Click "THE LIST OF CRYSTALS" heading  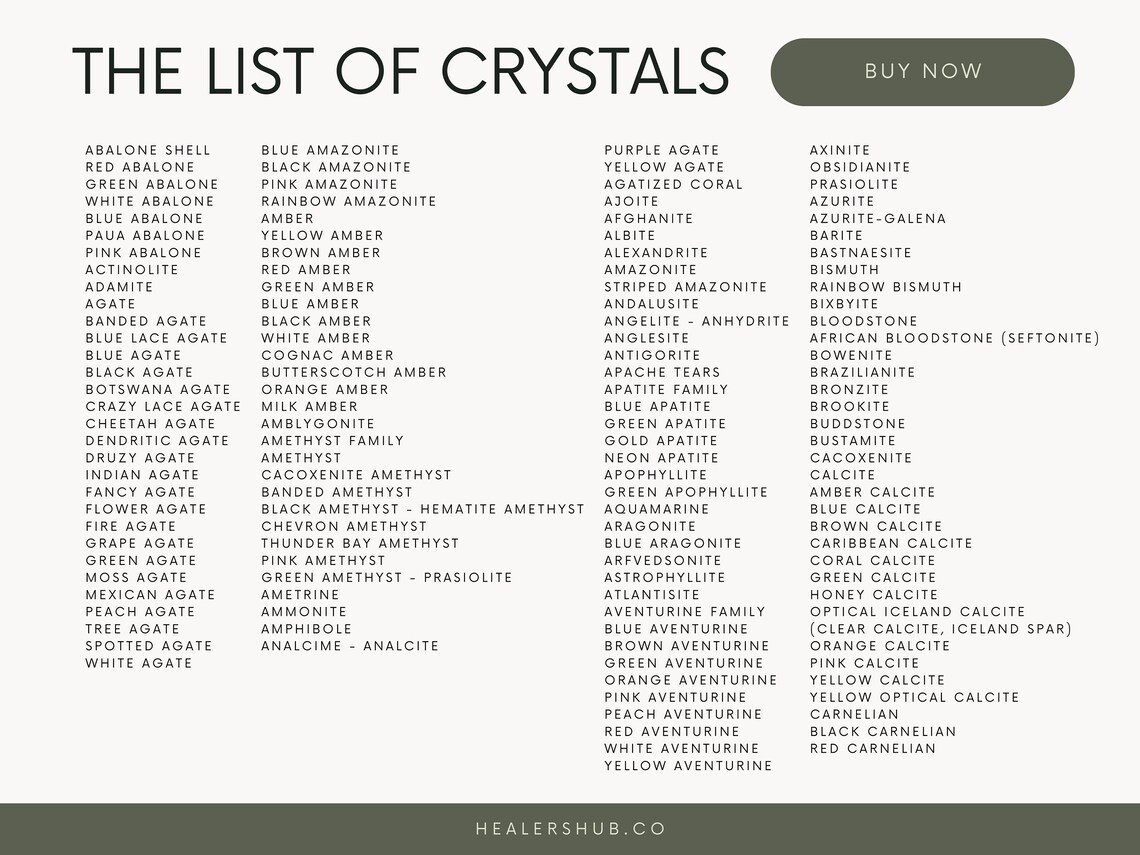point(401,70)
